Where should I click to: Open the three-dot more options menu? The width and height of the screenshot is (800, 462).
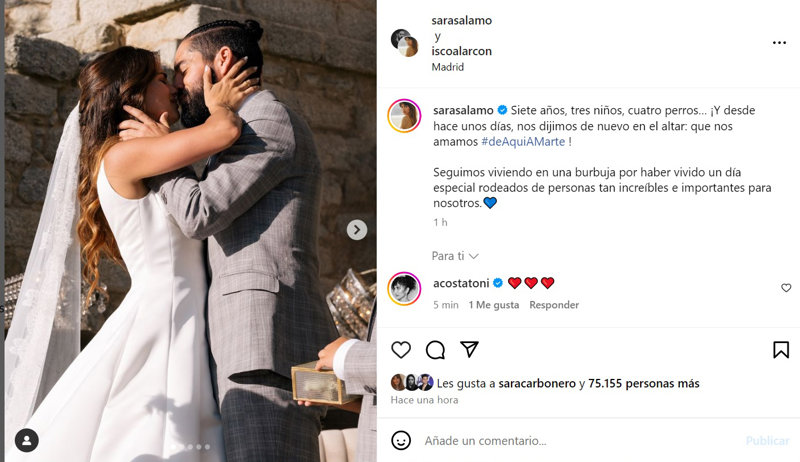point(779,43)
